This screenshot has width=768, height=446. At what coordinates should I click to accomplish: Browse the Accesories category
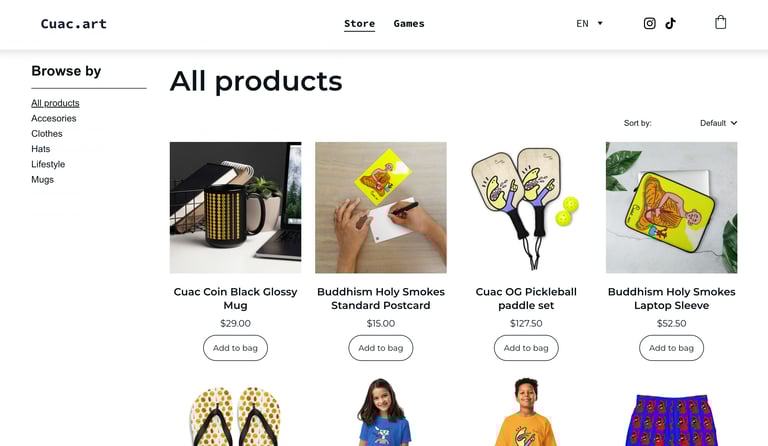pyautogui.click(x=54, y=118)
